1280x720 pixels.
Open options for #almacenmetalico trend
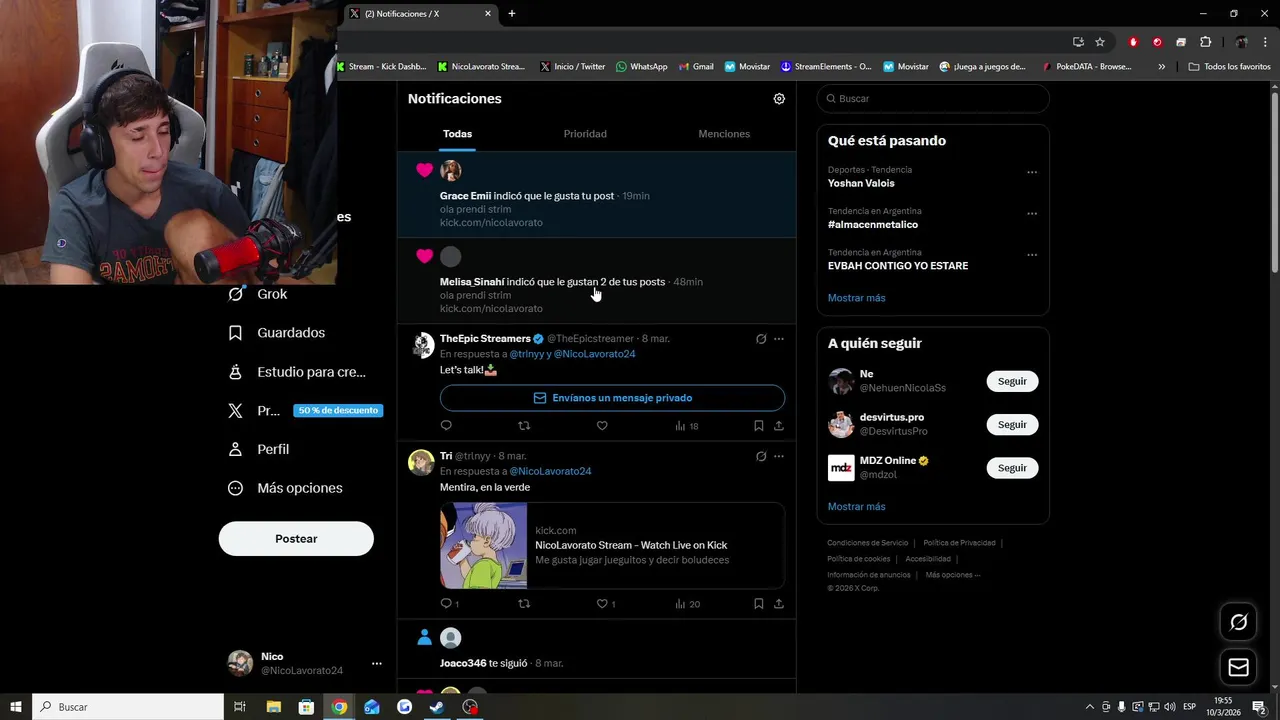1032,214
